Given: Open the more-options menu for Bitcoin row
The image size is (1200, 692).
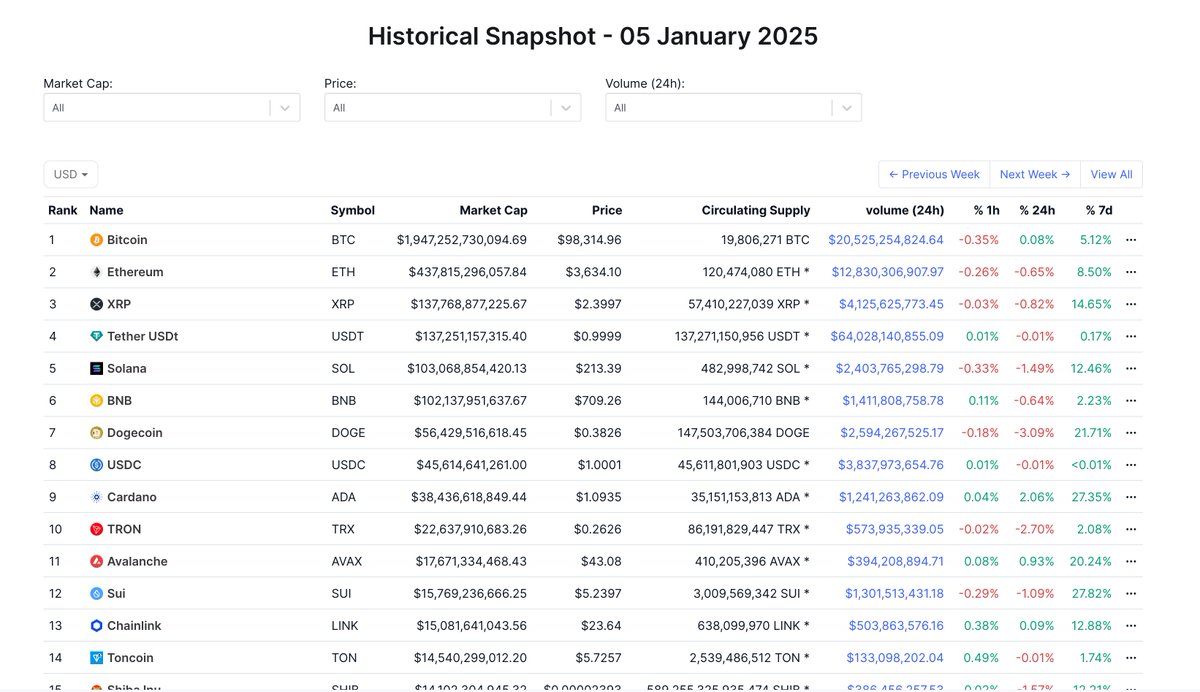Looking at the screenshot, I should pyautogui.click(x=1131, y=240).
